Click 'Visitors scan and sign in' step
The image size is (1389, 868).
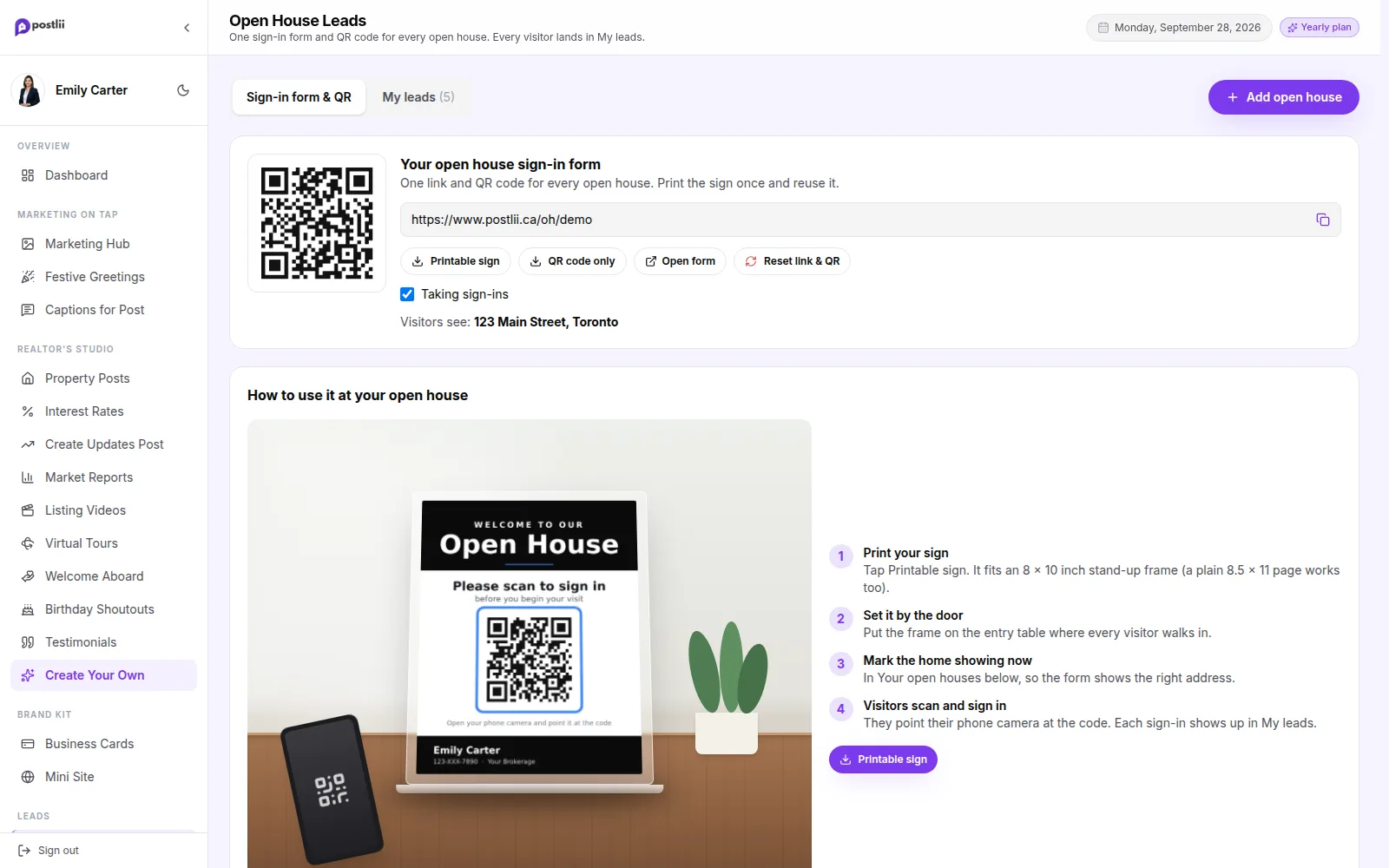(x=935, y=706)
